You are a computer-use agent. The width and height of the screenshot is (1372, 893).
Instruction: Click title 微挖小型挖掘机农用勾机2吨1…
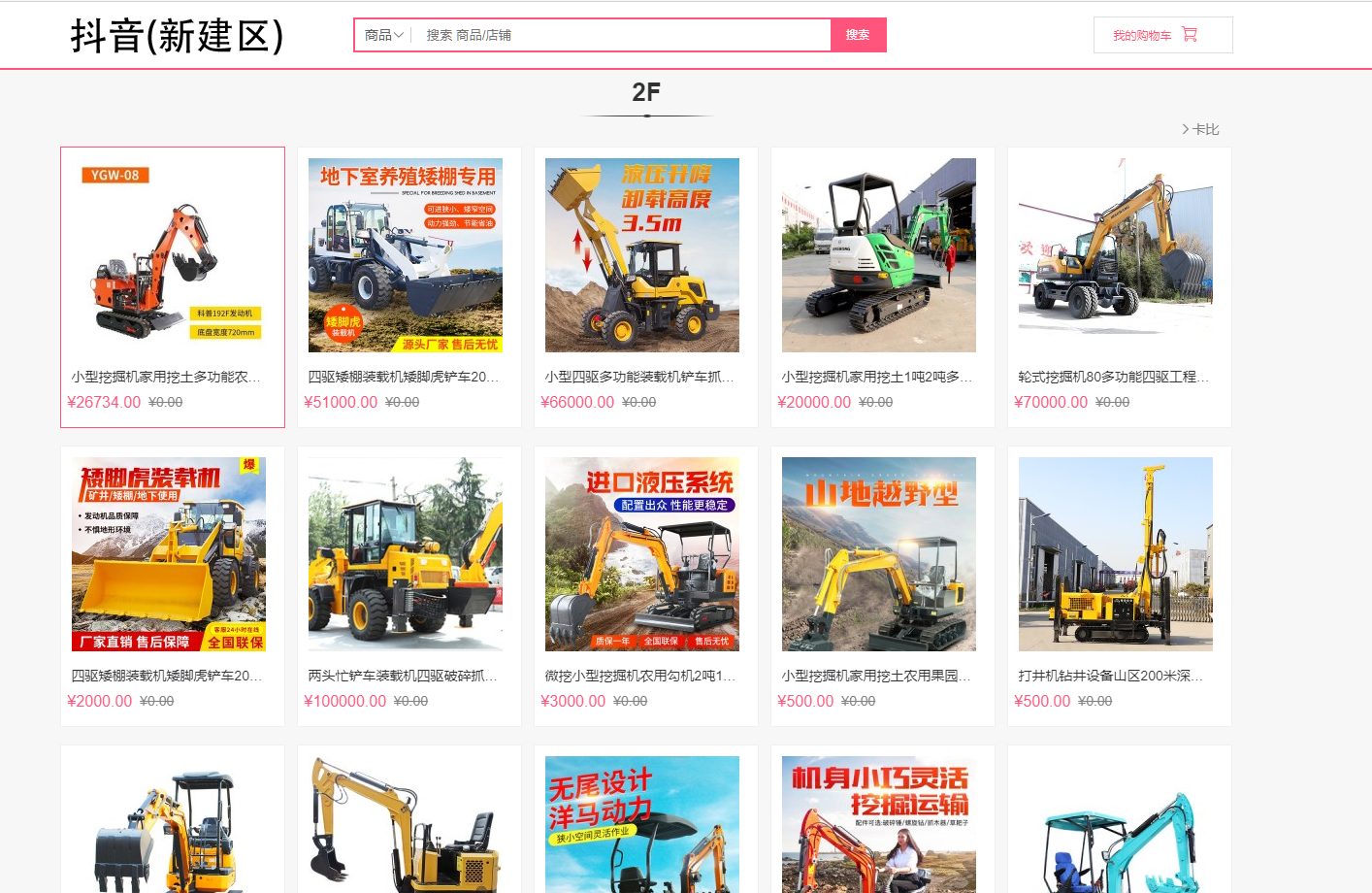point(640,676)
